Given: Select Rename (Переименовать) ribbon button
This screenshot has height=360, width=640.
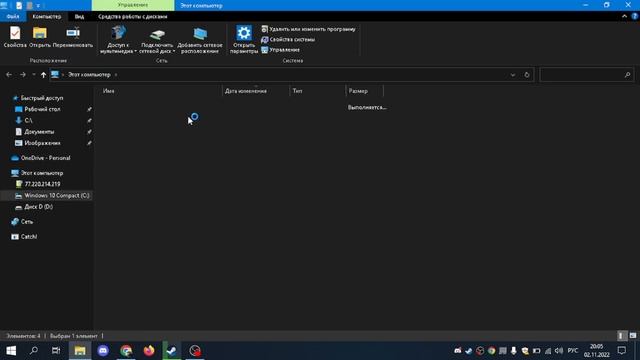Looking at the screenshot, I should click(x=73, y=37).
